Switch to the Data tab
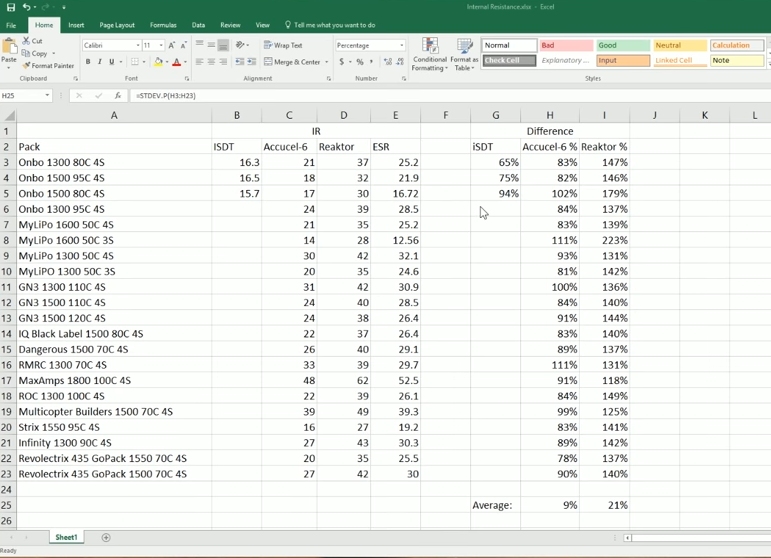 [x=198, y=25]
